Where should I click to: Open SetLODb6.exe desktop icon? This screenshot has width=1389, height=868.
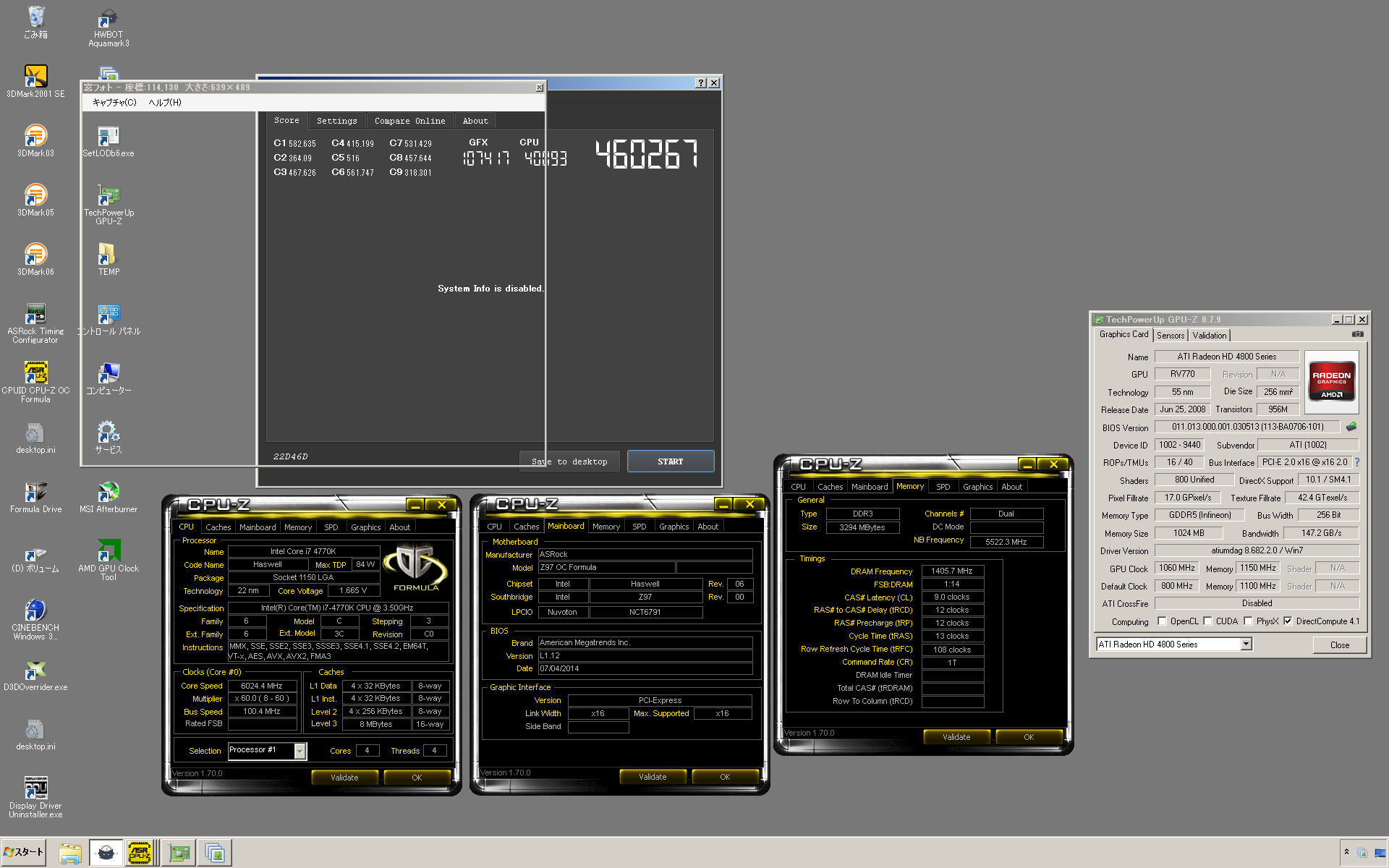pyautogui.click(x=109, y=140)
